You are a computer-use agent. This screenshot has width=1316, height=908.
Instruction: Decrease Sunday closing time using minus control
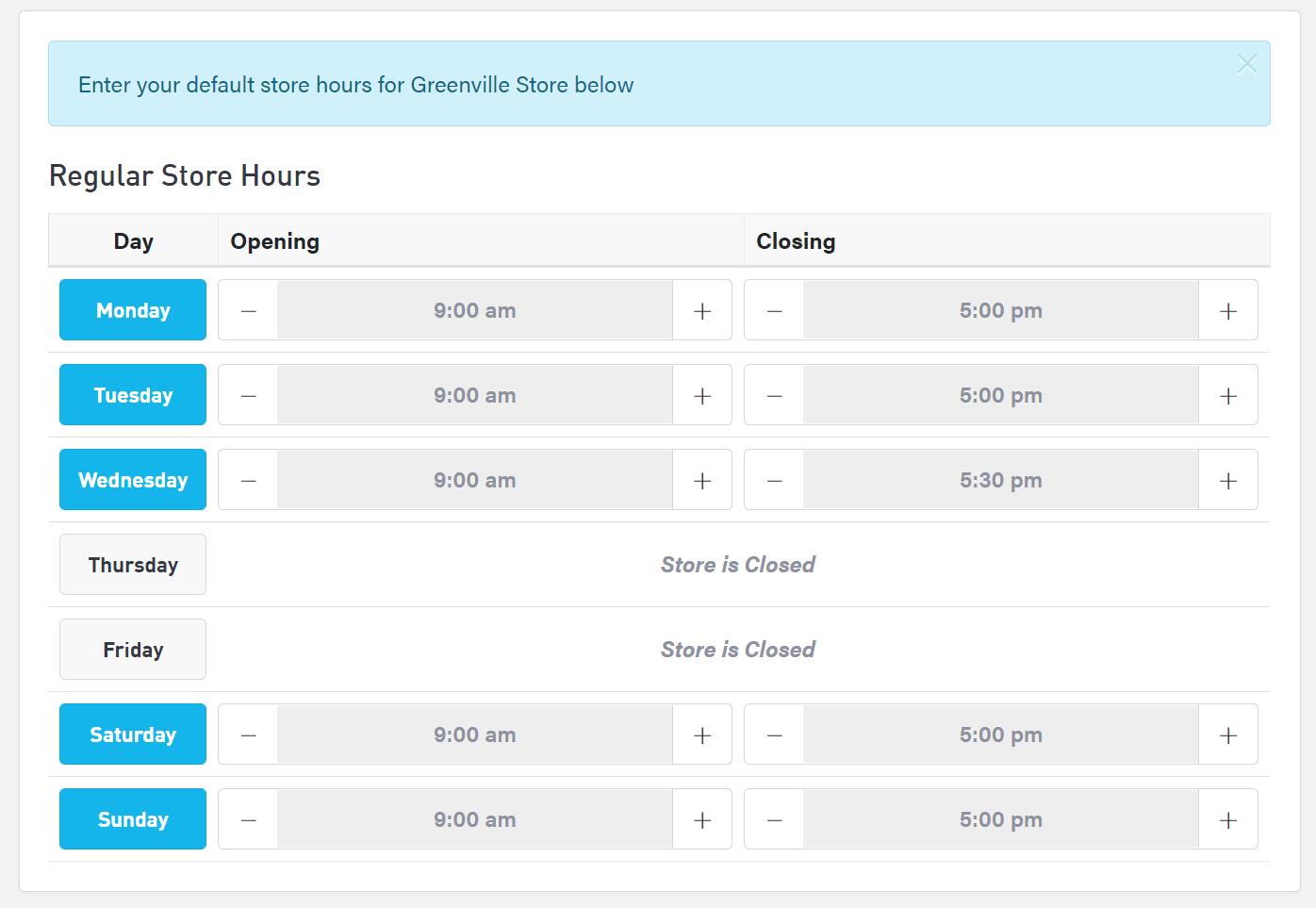(x=773, y=818)
